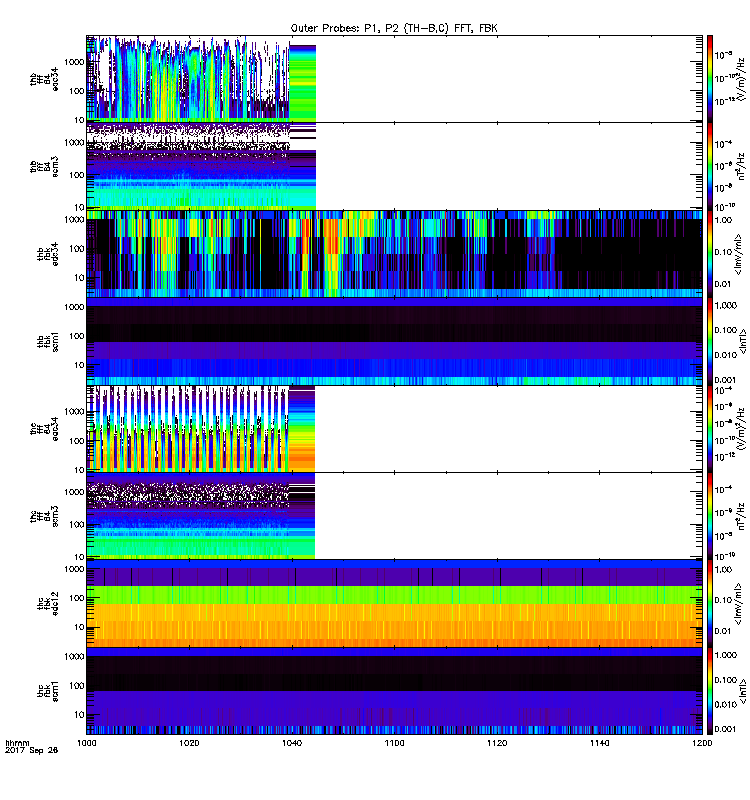Viewport: 750px width, 800px height.
Task: Click the "thc fff 64 eac34" panel label
Action: click(44, 429)
